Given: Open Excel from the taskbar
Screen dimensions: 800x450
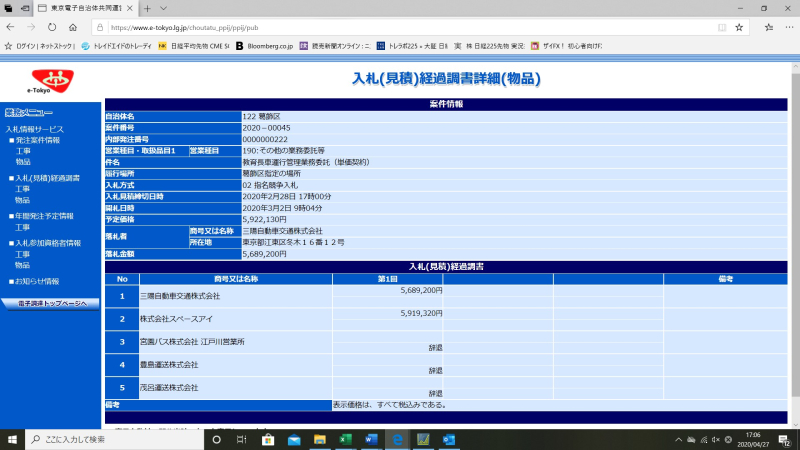Looking at the screenshot, I should 345,439.
